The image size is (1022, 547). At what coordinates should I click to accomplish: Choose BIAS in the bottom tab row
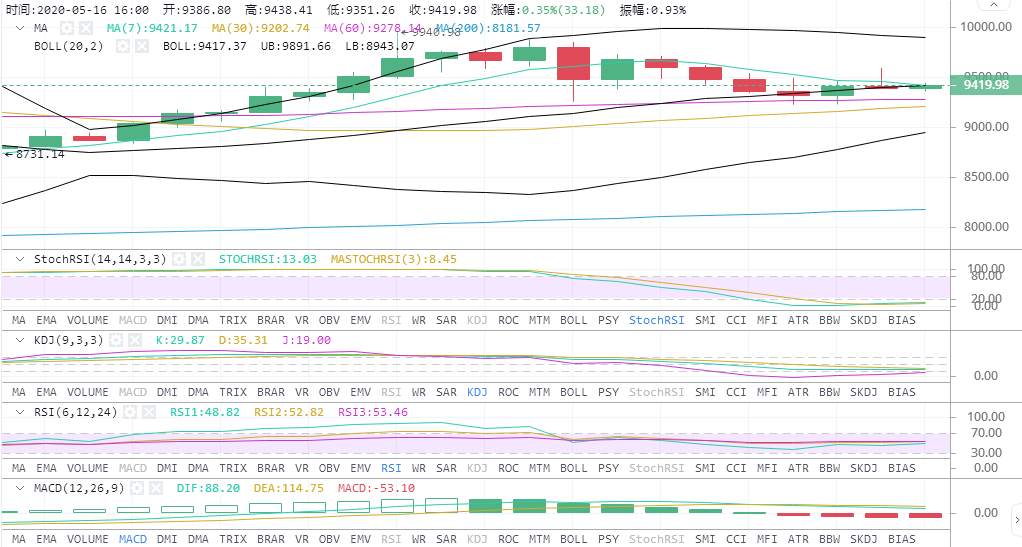click(901, 539)
